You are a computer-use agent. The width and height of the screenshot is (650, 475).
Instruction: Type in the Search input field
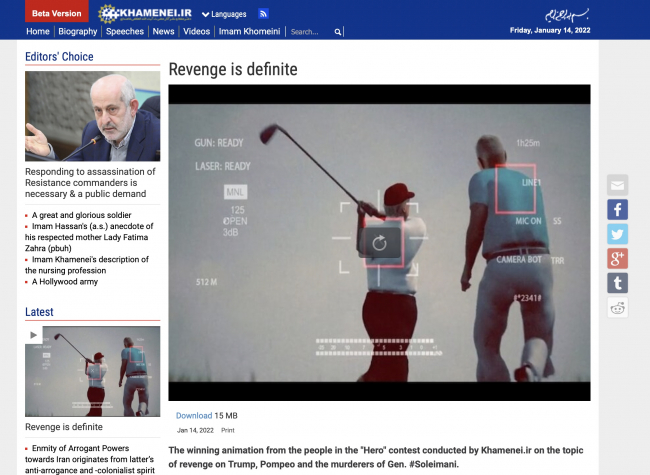click(x=310, y=32)
